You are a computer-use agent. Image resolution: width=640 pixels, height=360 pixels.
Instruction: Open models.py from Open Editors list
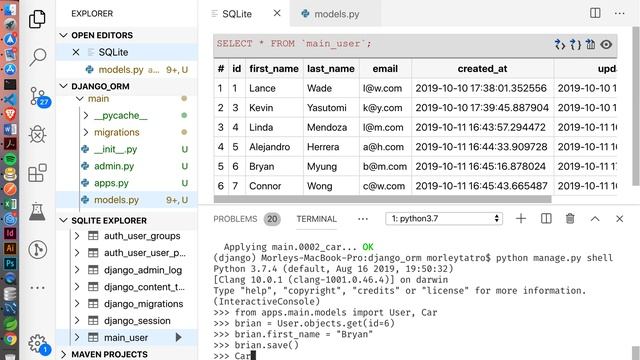(127, 70)
